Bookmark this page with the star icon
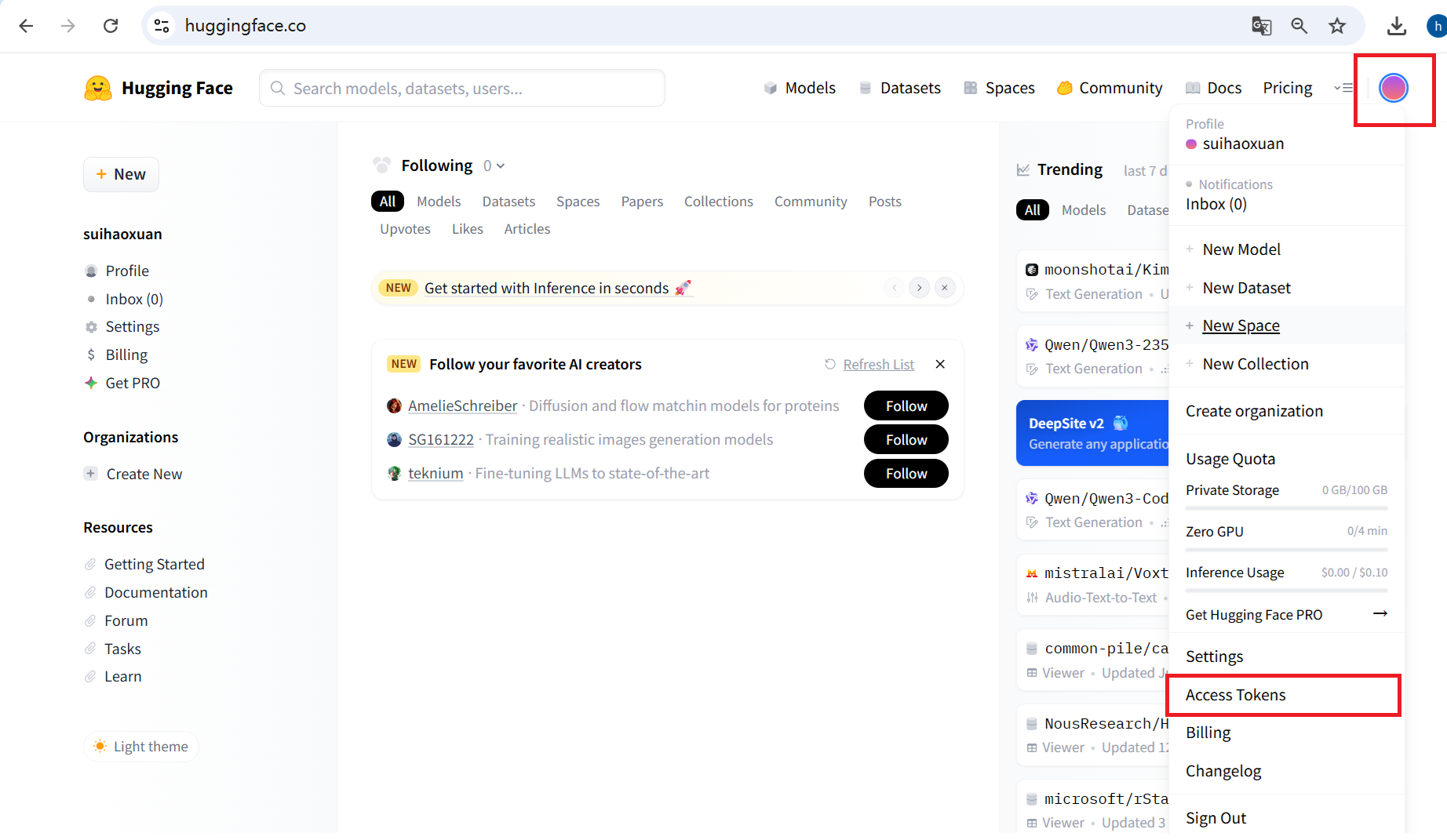Image resolution: width=1447 pixels, height=840 pixels. pyautogui.click(x=1337, y=26)
